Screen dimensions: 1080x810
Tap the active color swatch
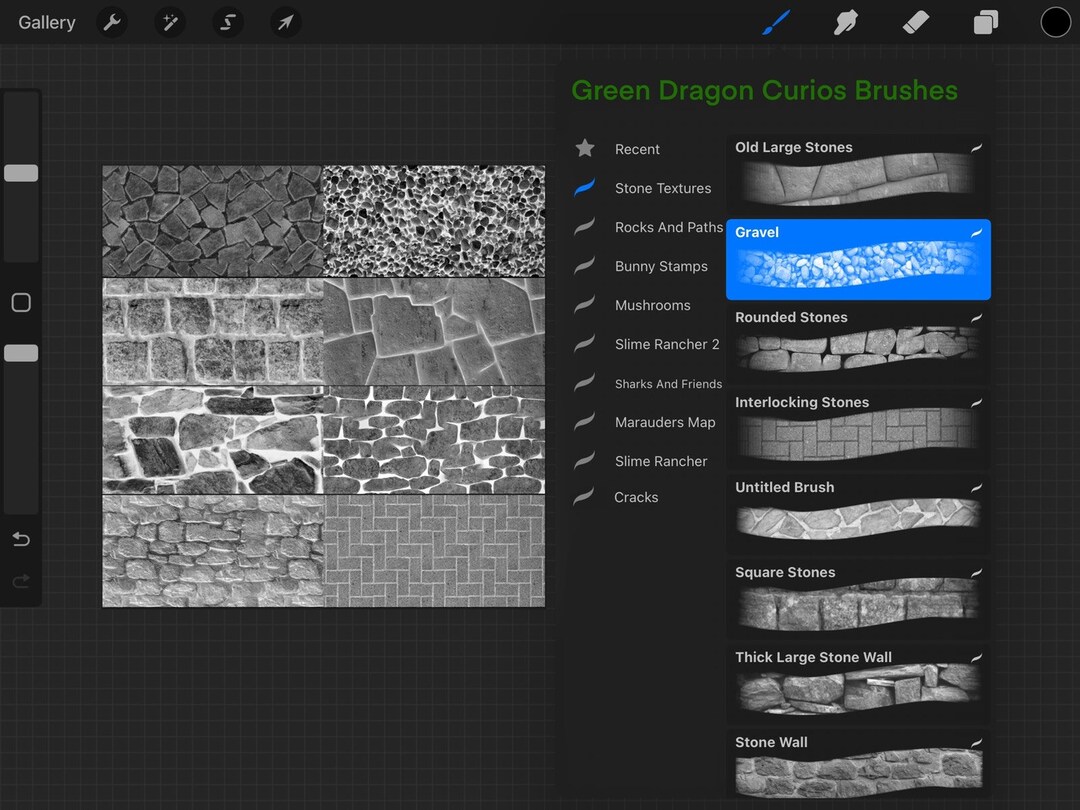[1056, 21]
